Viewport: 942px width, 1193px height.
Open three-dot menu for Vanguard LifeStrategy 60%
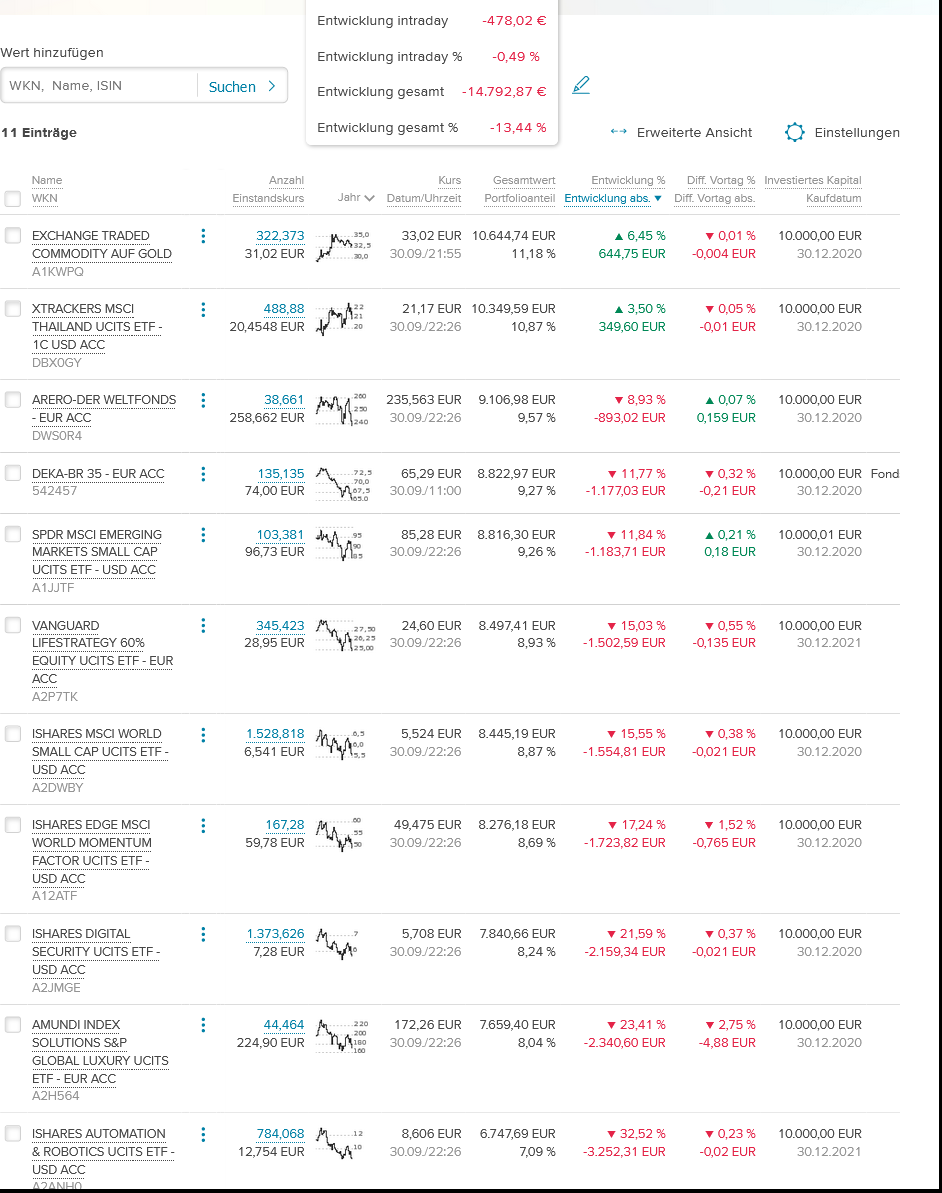203,626
